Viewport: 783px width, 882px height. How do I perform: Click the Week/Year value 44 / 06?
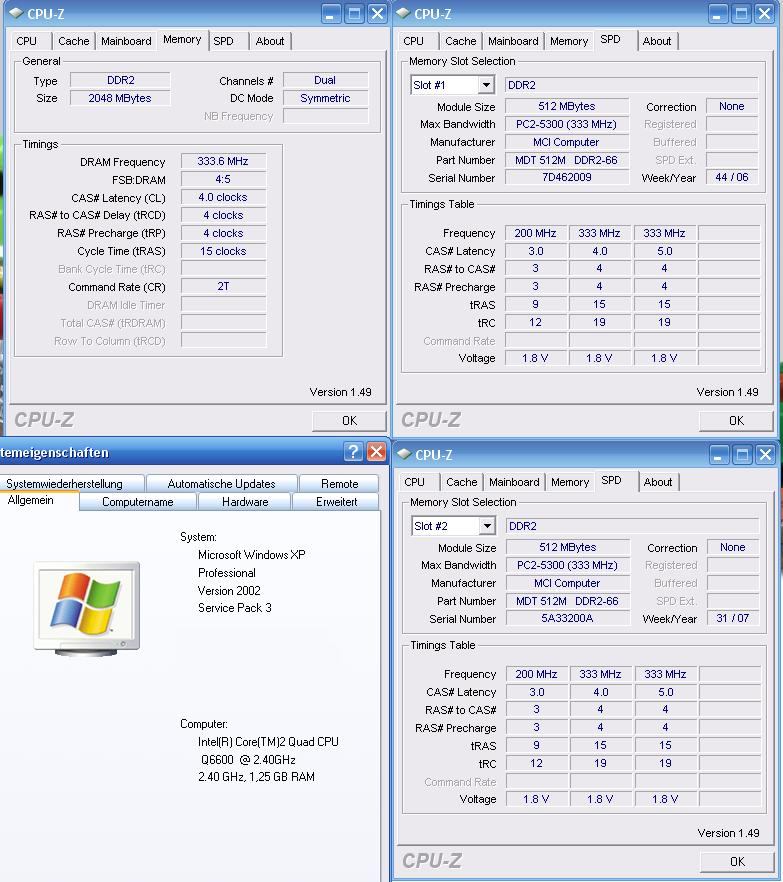tap(732, 177)
